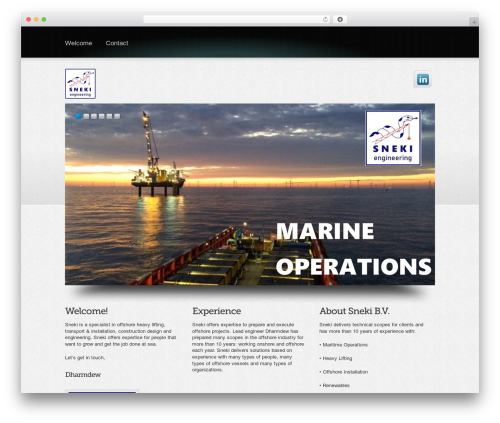
Task: Click the Dharmdew signature text
Action: tap(83, 375)
